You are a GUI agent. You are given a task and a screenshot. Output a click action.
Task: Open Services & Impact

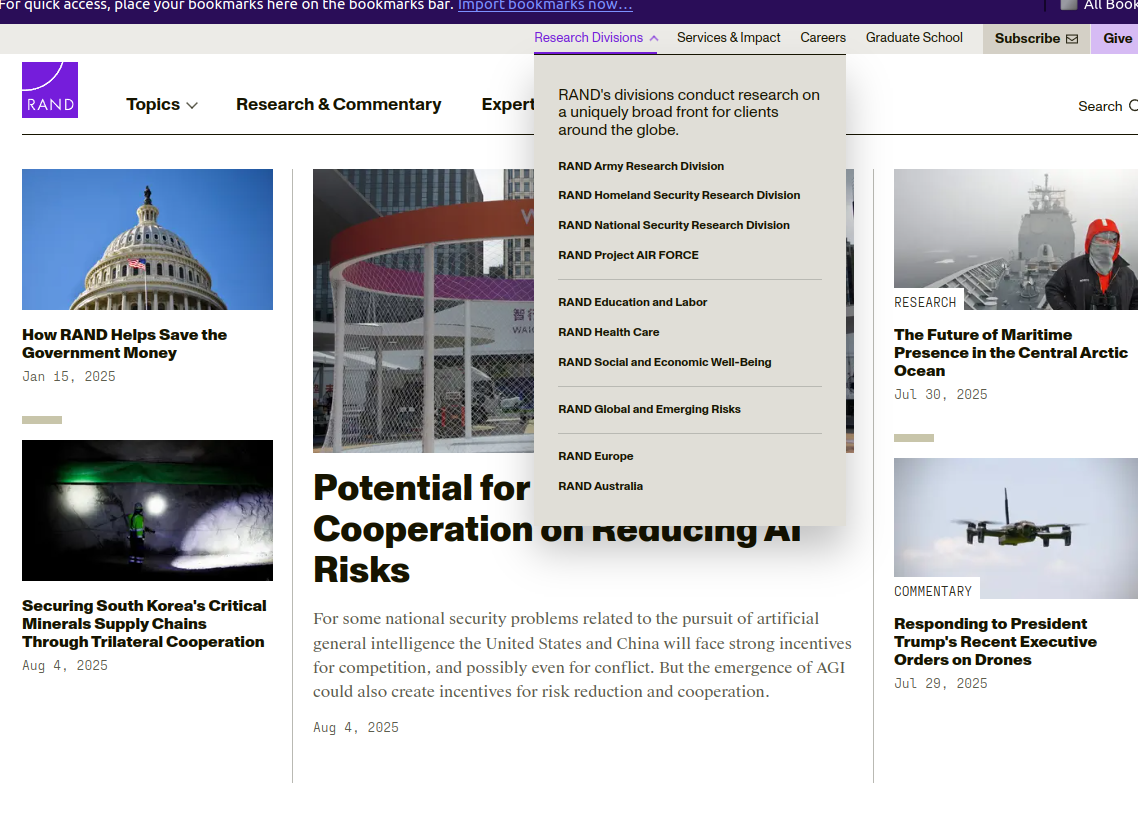click(x=729, y=38)
